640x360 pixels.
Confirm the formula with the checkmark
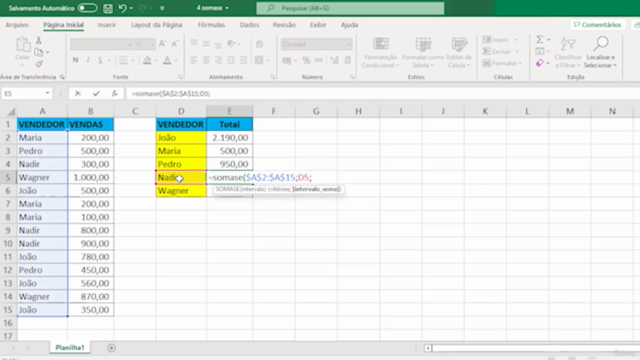[96, 93]
